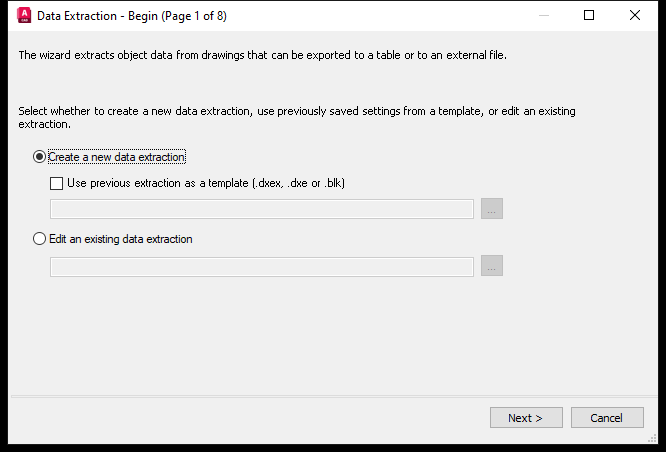This screenshot has width=666, height=452.
Task: Open the template file browse ellipsis button
Action: tap(492, 209)
